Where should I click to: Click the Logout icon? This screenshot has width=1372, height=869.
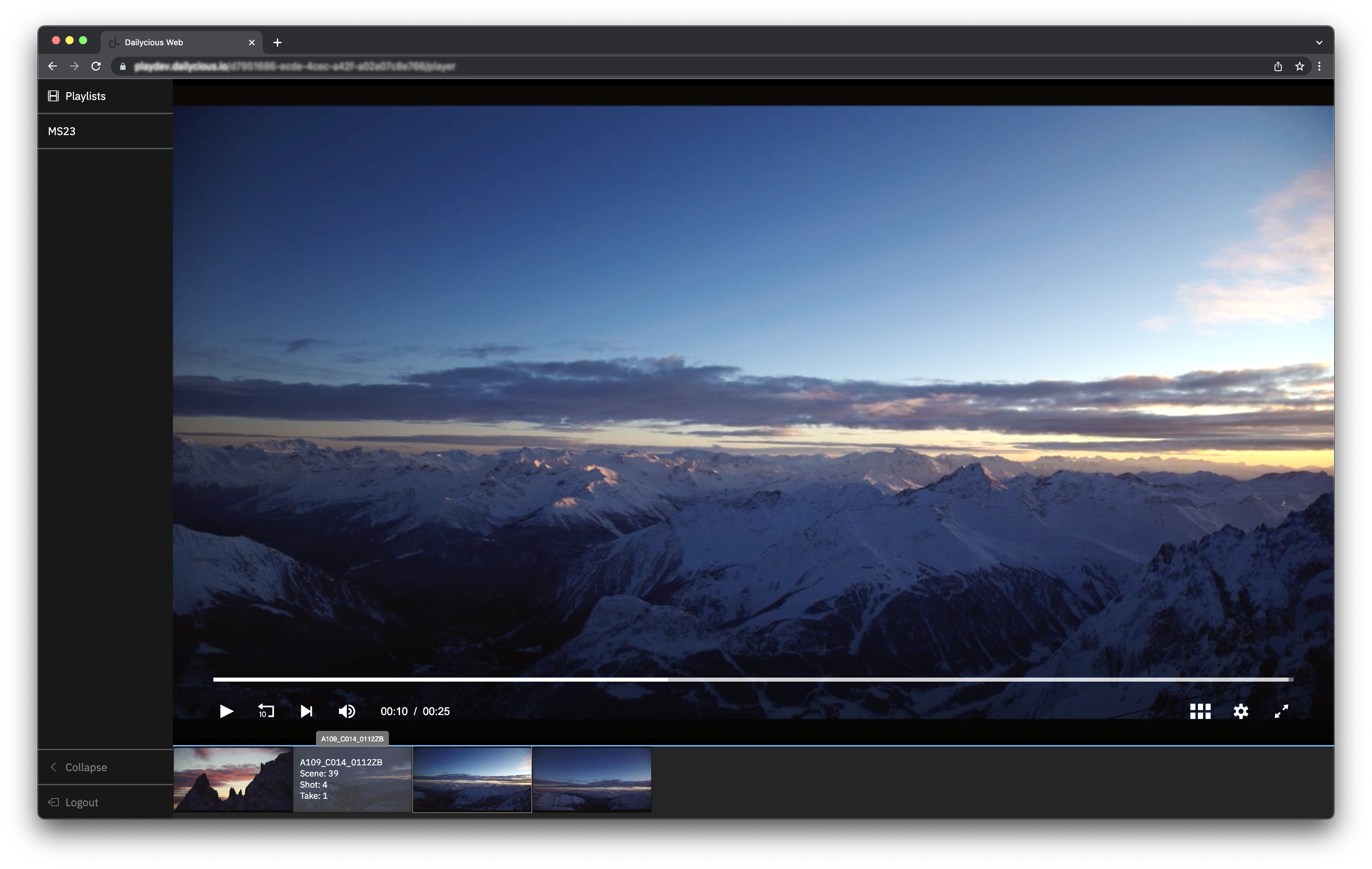[53, 802]
